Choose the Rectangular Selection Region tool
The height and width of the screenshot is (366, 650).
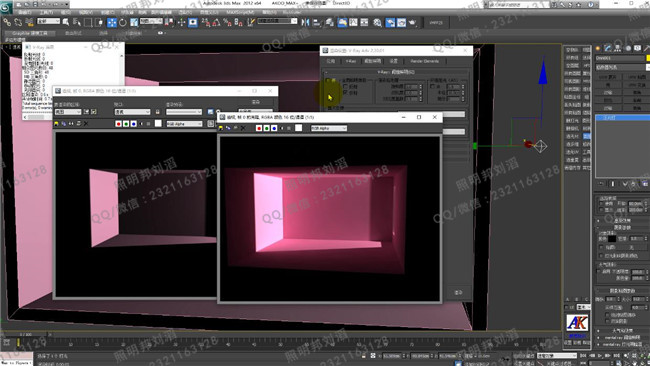click(88, 22)
